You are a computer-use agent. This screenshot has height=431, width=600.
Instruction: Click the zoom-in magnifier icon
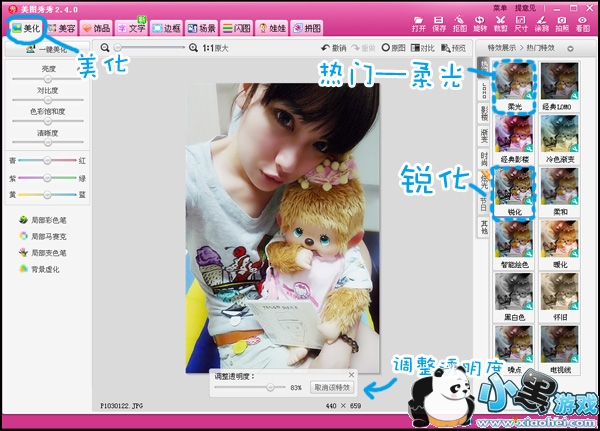point(193,48)
